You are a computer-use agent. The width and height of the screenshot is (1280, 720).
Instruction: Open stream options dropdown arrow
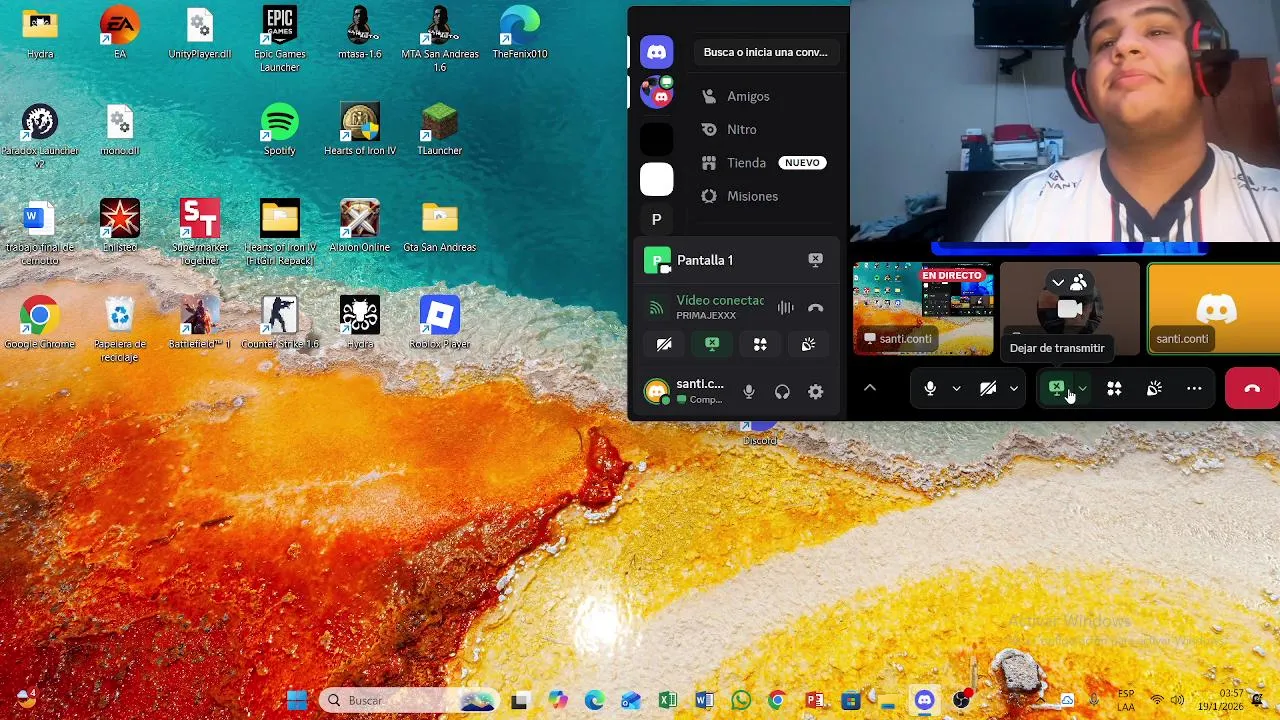(1082, 388)
